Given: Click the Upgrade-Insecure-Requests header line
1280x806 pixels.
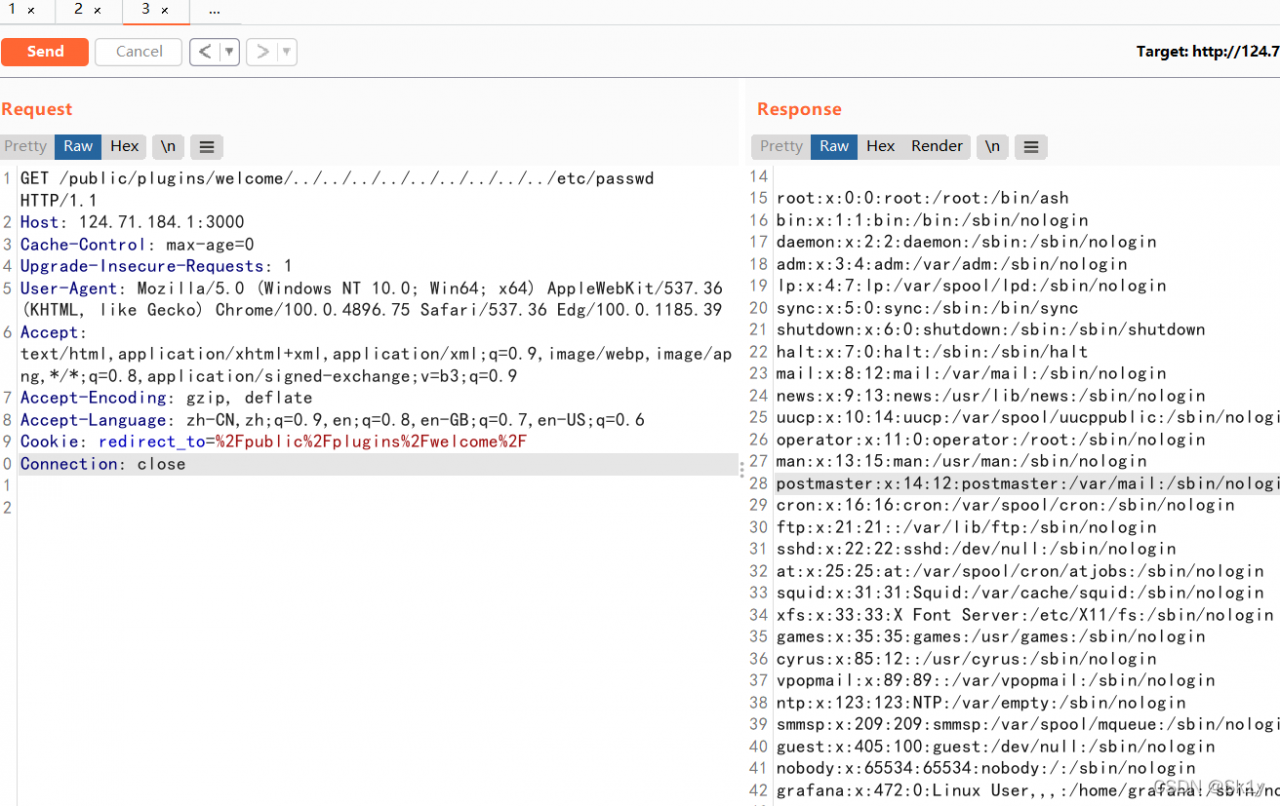Looking at the screenshot, I should [156, 266].
